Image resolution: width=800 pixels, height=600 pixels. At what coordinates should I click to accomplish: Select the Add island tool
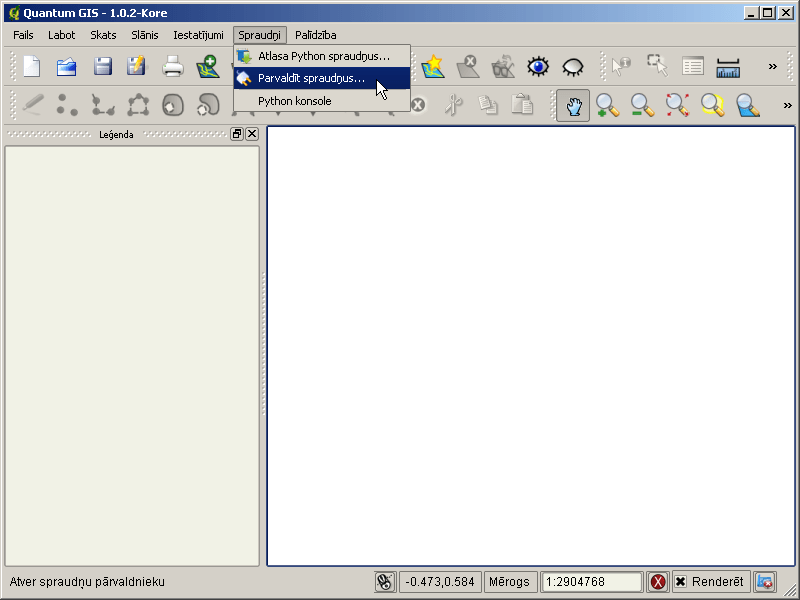[208, 105]
